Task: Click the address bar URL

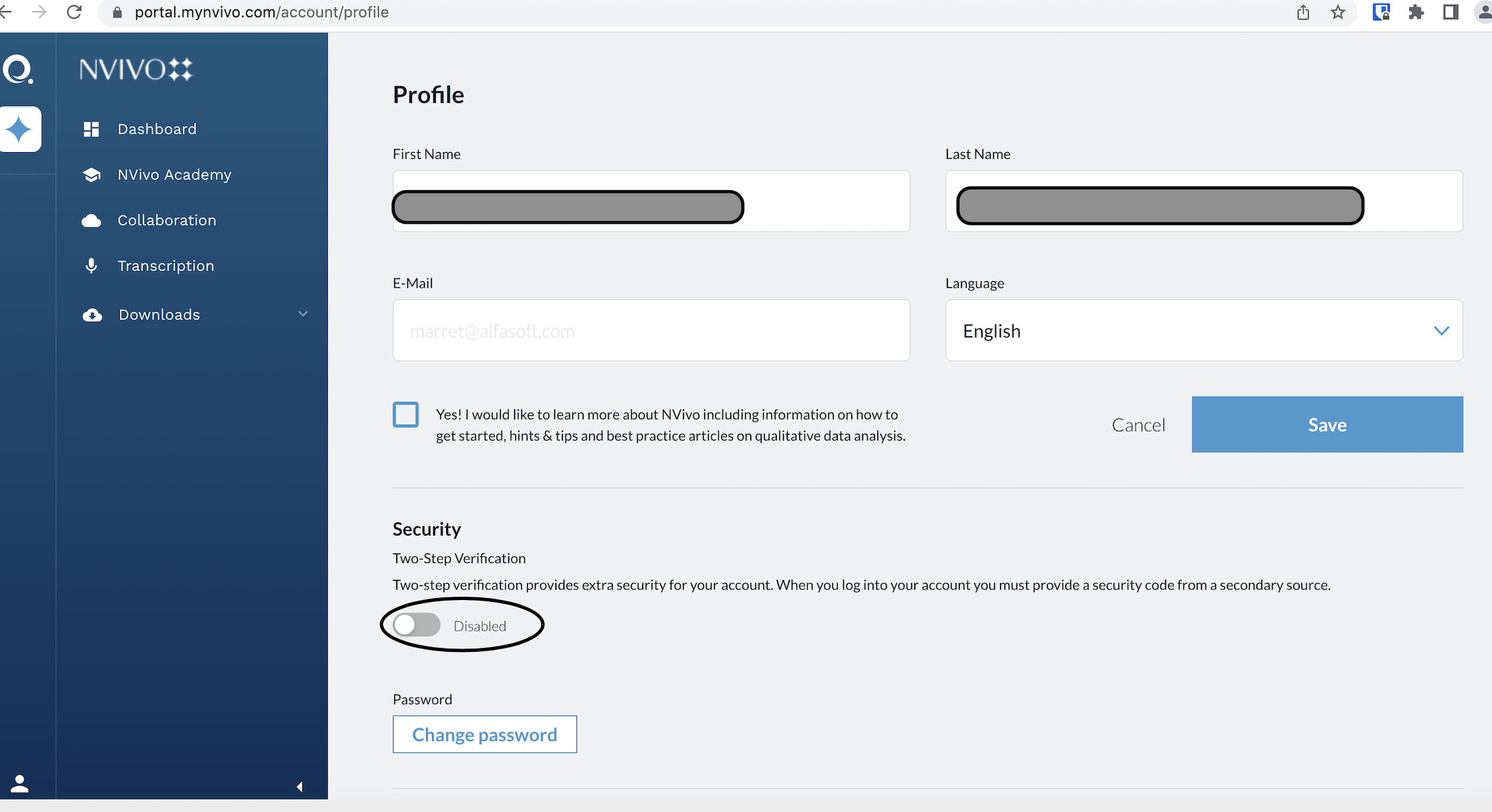Action: pyautogui.click(x=261, y=13)
